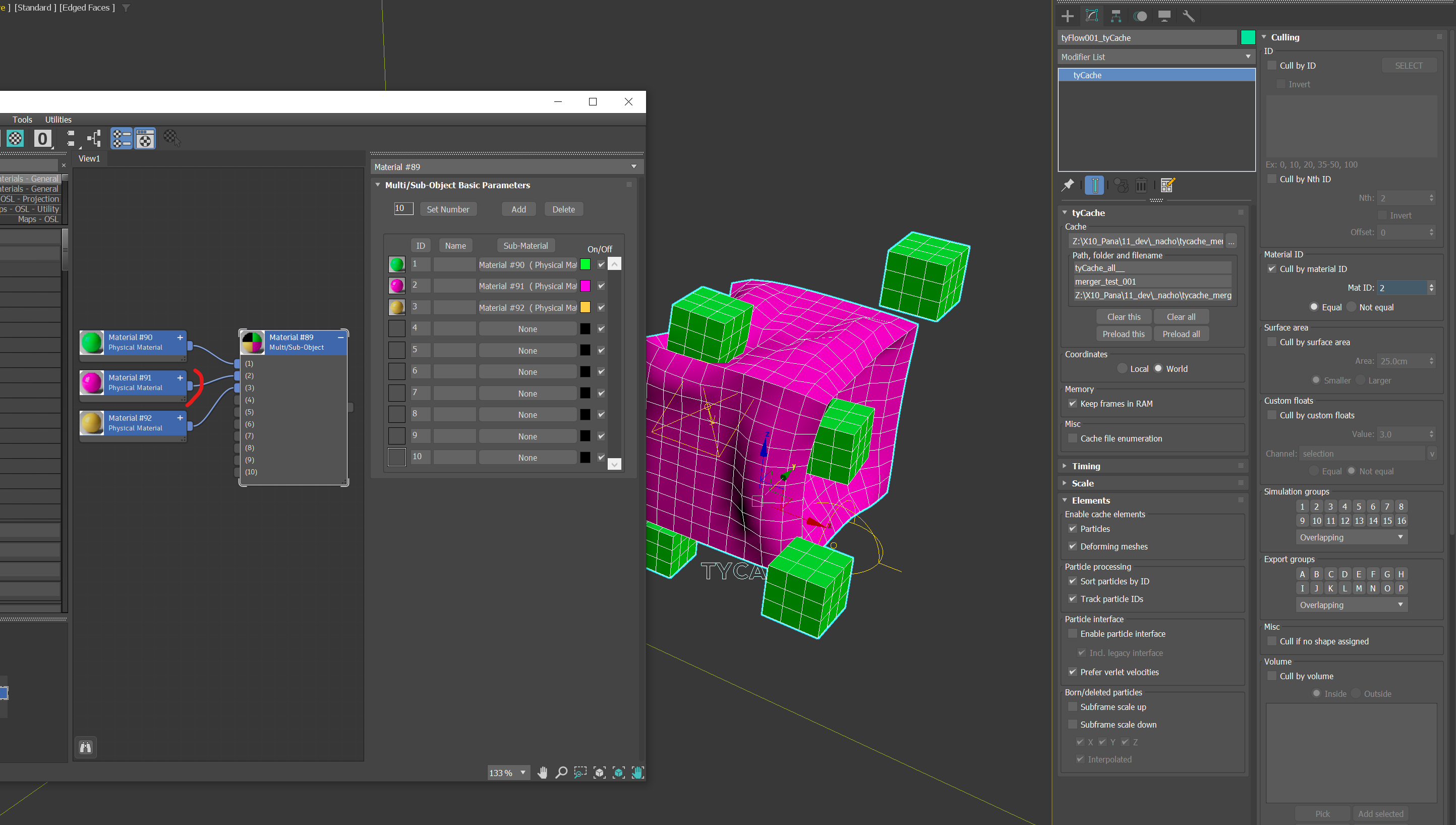The width and height of the screenshot is (1456, 825).
Task: Toggle Show Background checker icon in material editor
Action: (x=15, y=138)
